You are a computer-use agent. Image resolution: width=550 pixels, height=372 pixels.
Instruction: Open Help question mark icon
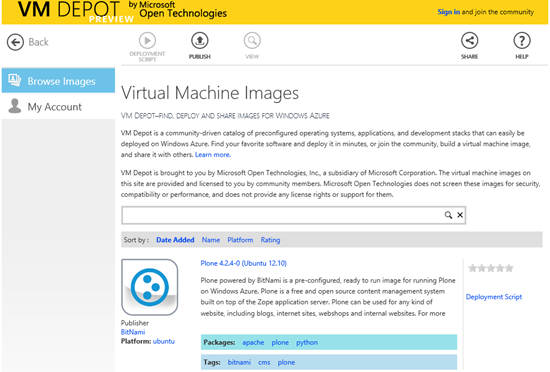pos(522,41)
